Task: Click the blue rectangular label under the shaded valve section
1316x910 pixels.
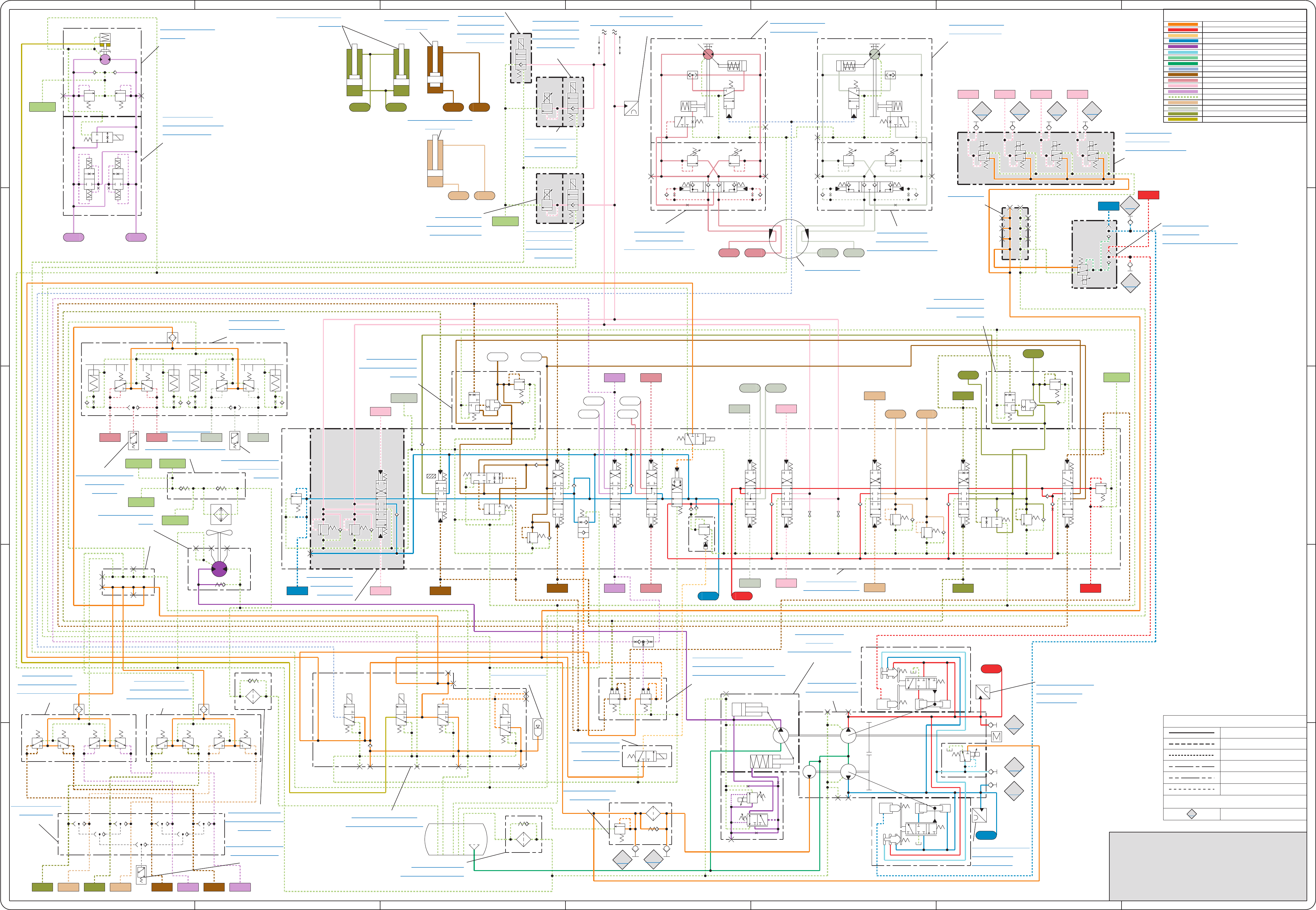Action: click(x=297, y=591)
